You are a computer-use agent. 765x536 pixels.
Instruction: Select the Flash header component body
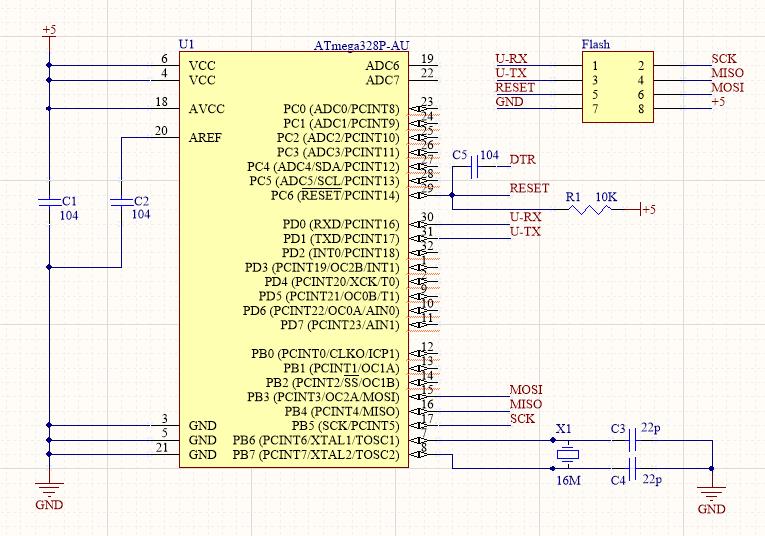618,87
